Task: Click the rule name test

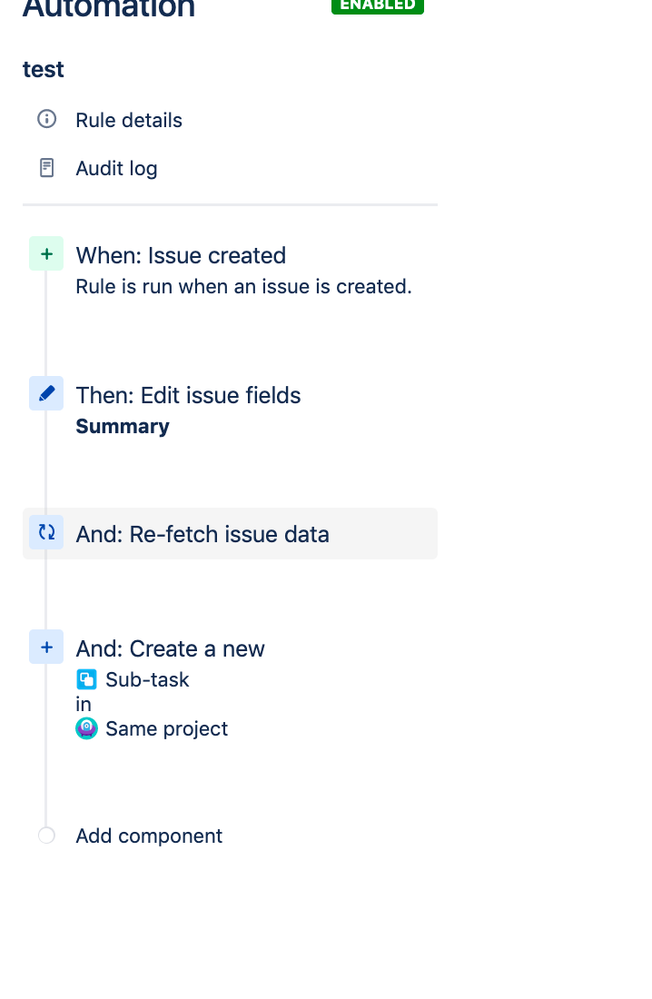Action: [x=43, y=69]
